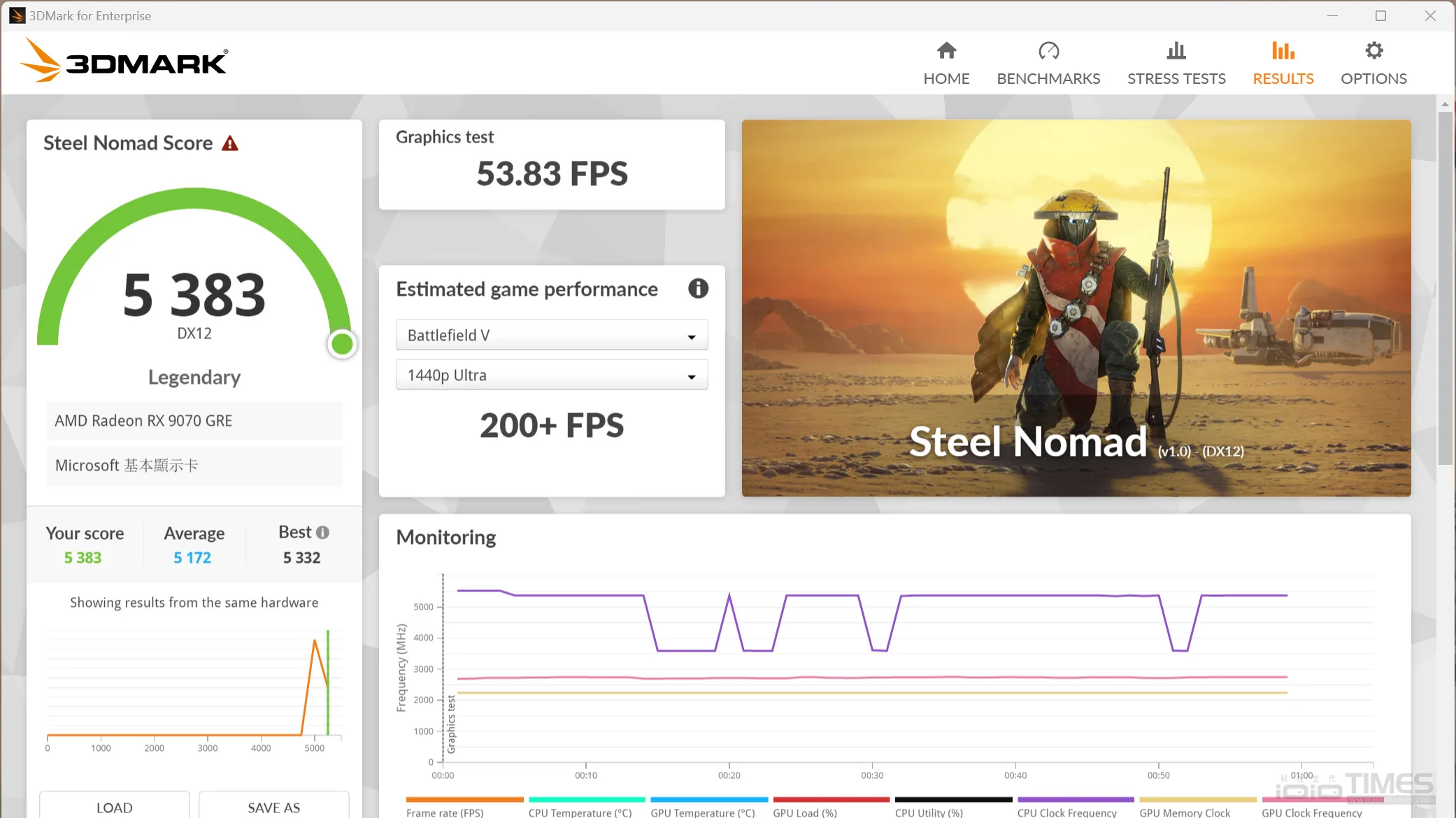Select the AMD Radeon RX 9070 GRE row
Screen dimensions: 1456x818
(194, 421)
